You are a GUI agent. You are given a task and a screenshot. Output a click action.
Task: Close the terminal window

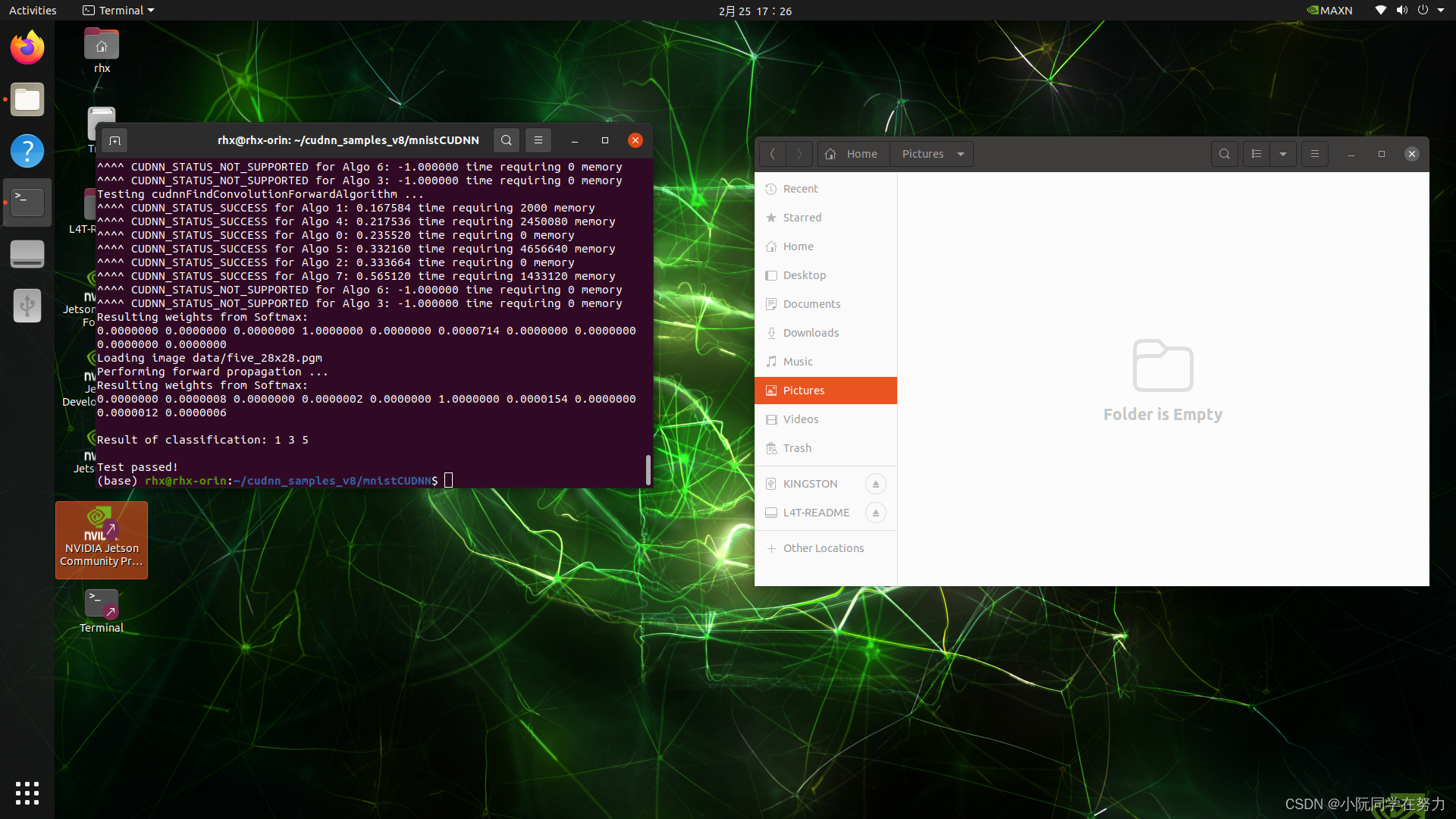coord(635,140)
